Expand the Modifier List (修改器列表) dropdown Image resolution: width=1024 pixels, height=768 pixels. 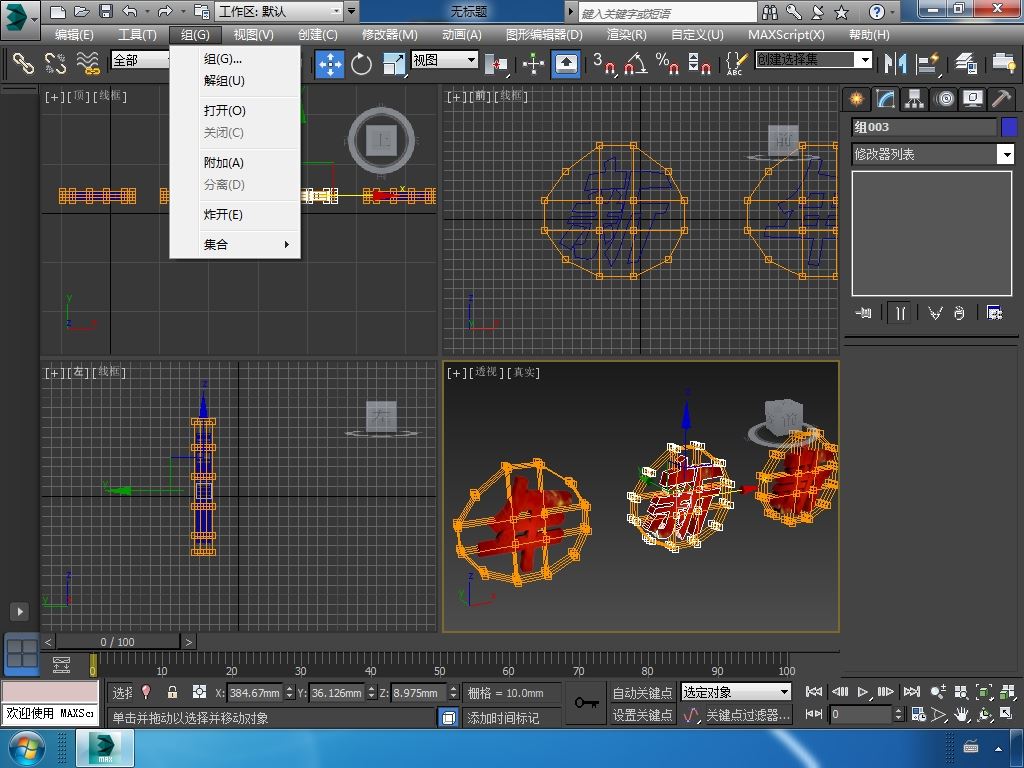[1005, 154]
